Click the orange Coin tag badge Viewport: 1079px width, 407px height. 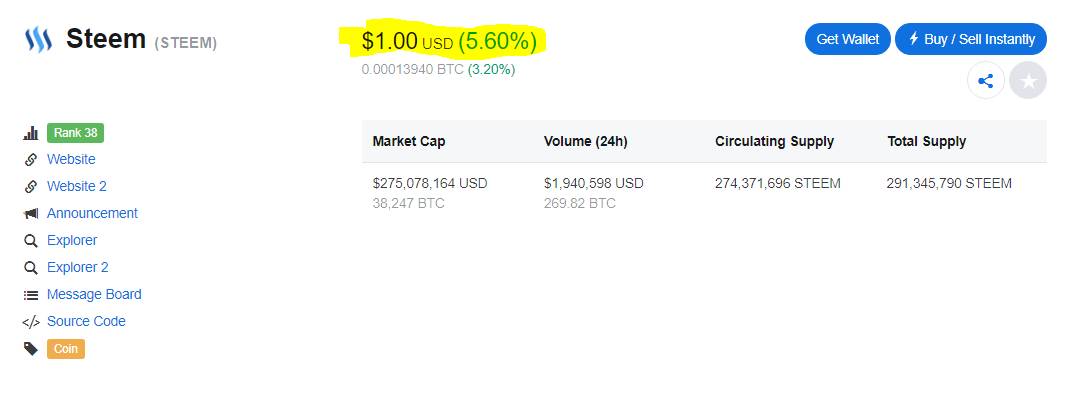[x=66, y=349]
